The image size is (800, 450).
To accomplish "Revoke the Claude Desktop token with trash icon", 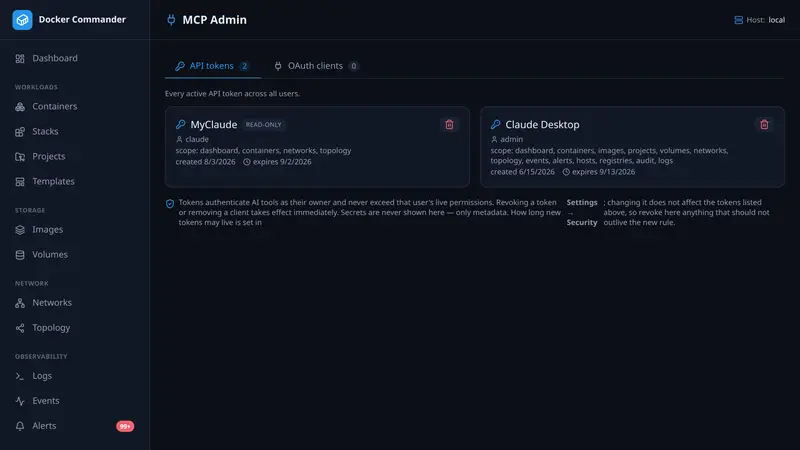I will [764, 124].
